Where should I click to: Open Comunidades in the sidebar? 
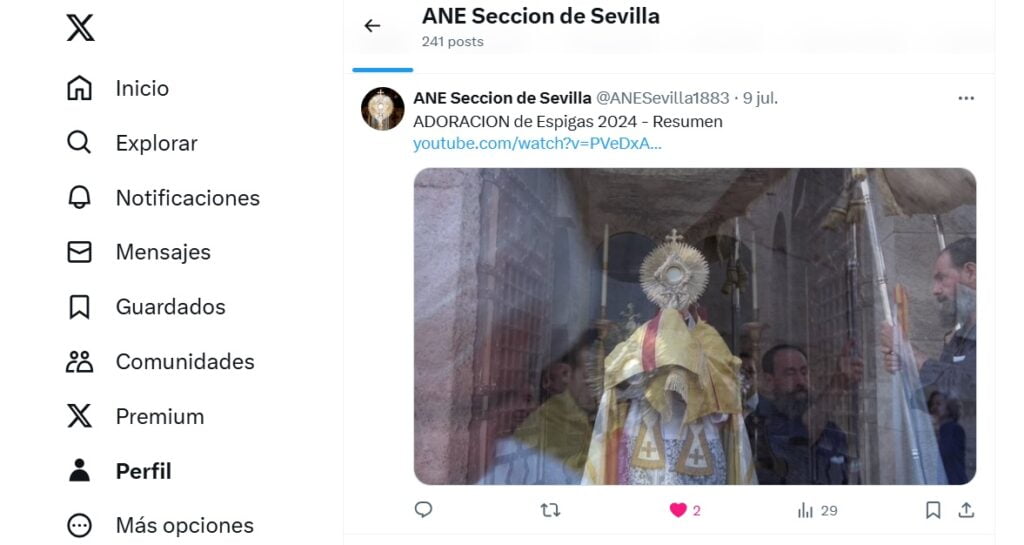160,362
